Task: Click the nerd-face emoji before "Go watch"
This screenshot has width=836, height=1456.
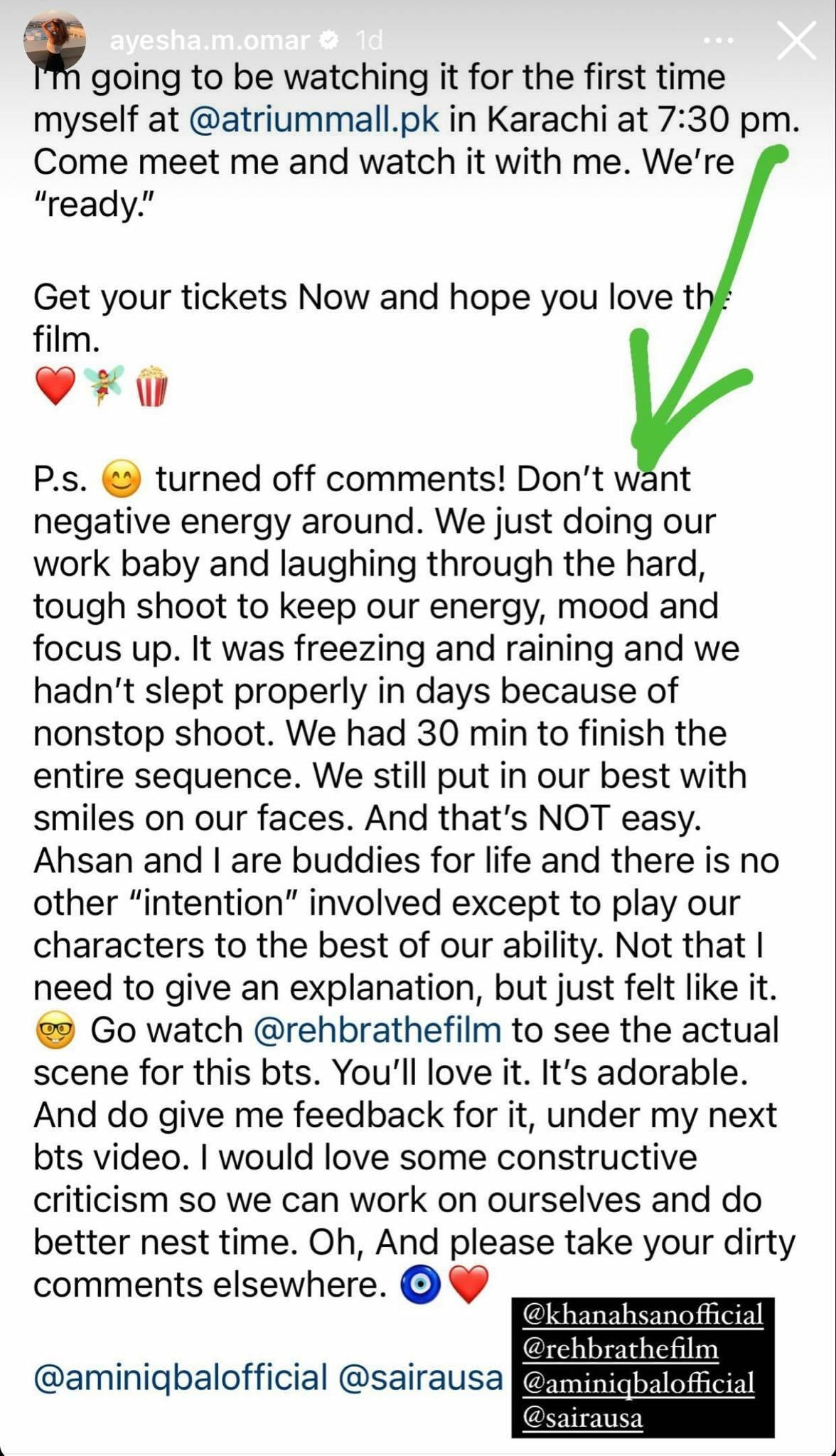Action: [x=55, y=1032]
